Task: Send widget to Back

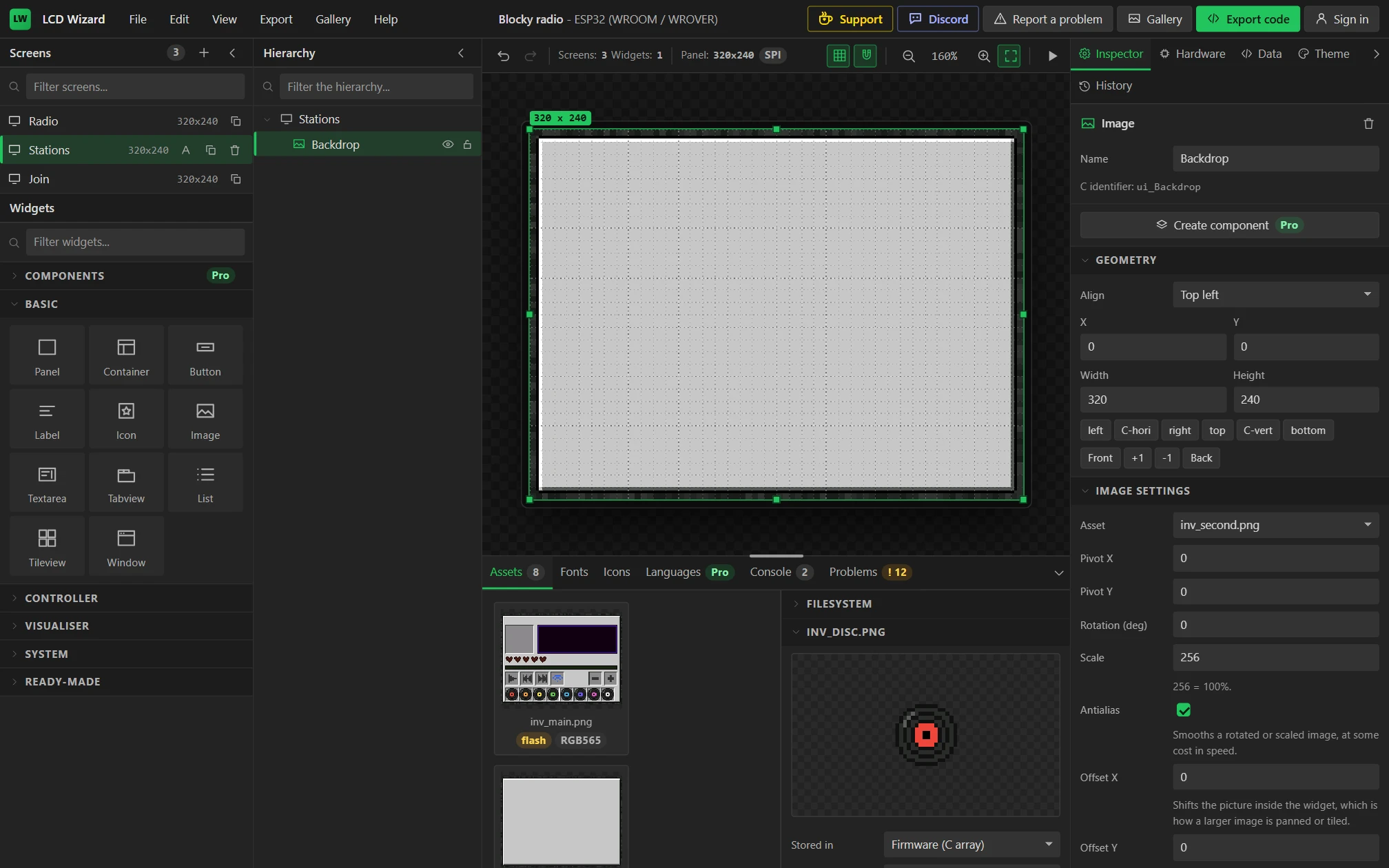Action: [x=1201, y=457]
